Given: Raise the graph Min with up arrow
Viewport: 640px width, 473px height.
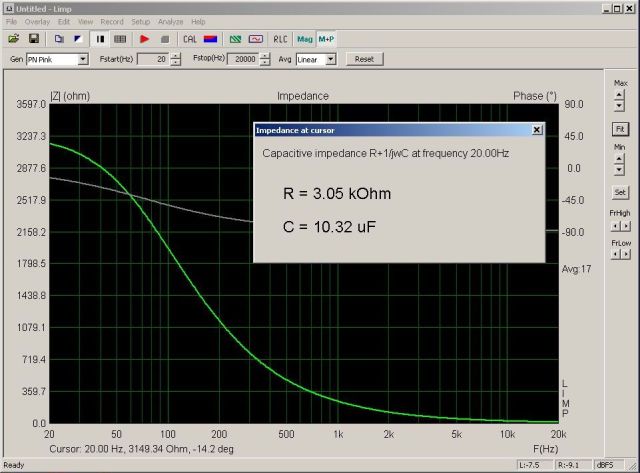Looking at the screenshot, I should (619, 159).
